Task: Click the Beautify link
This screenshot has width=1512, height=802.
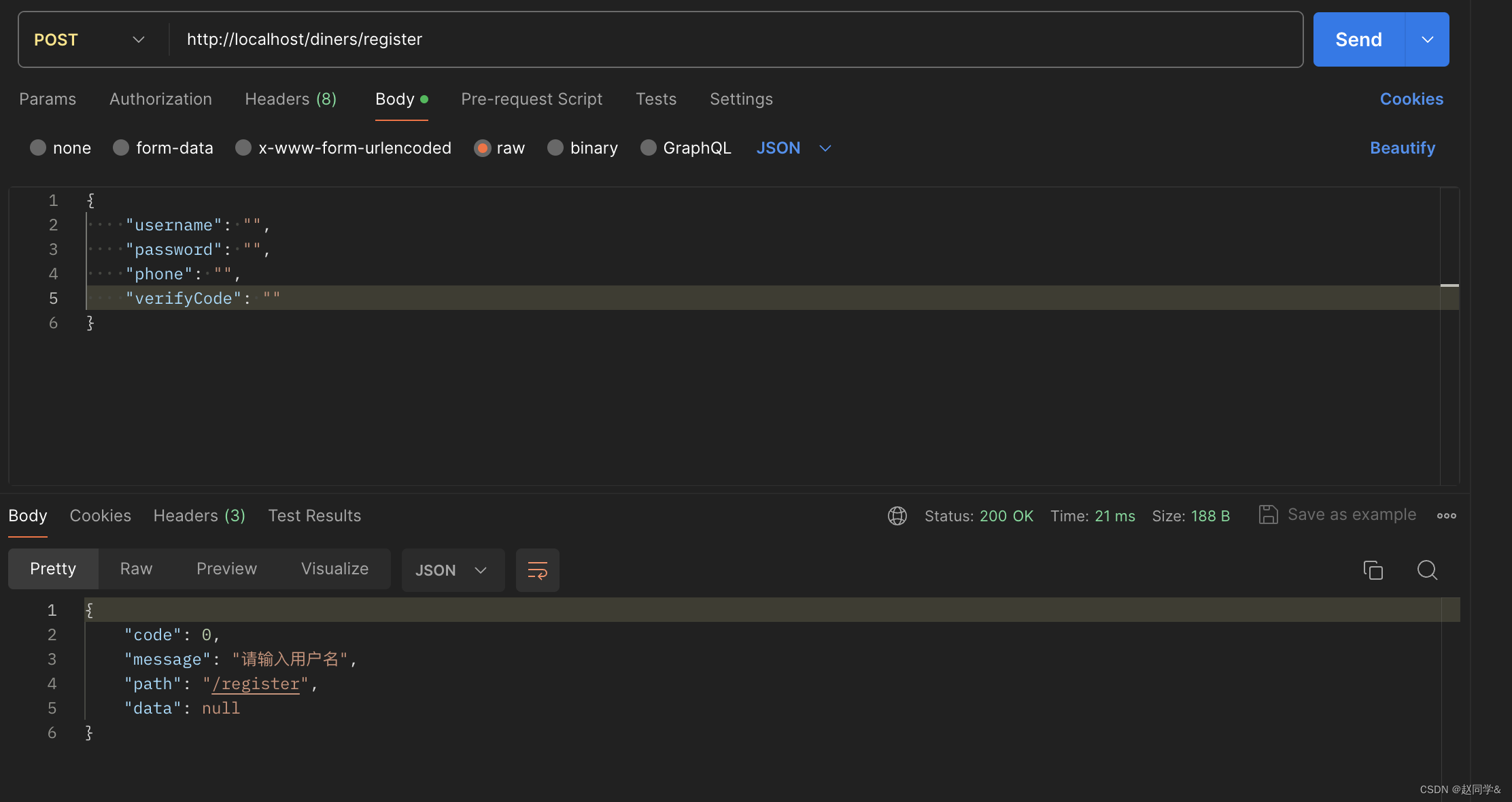Action: click(x=1402, y=147)
